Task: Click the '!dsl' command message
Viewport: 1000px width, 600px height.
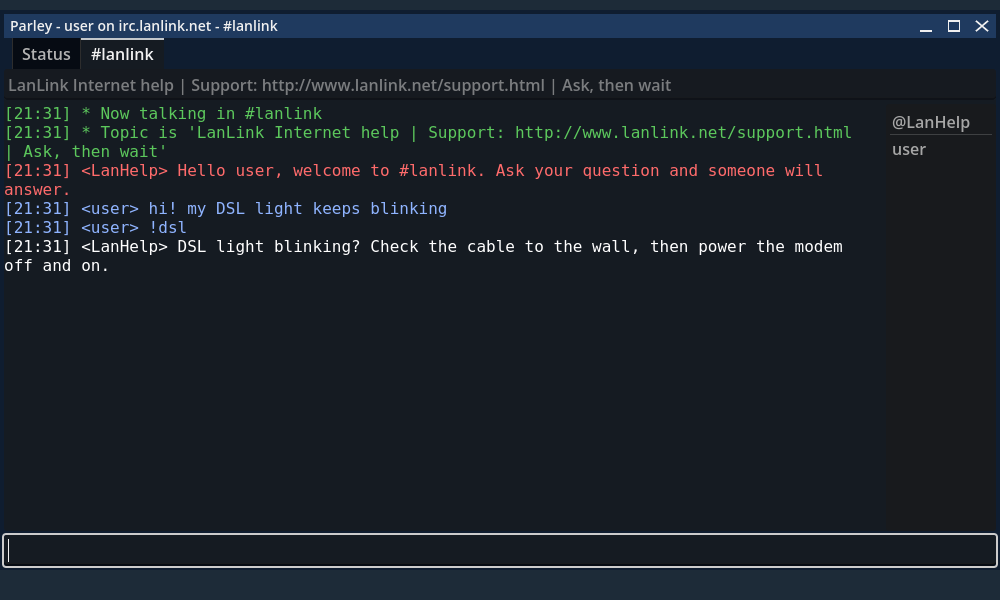Action: 96,228
